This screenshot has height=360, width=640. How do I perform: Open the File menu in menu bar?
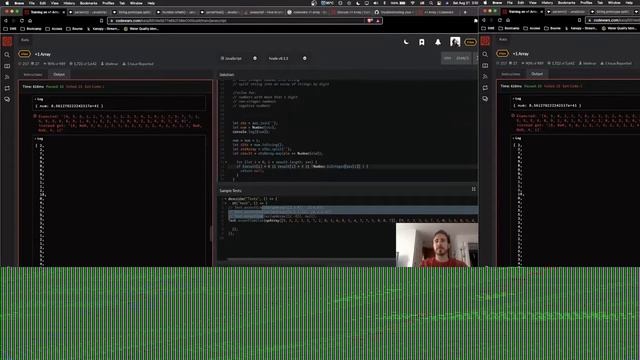pos(31,3)
